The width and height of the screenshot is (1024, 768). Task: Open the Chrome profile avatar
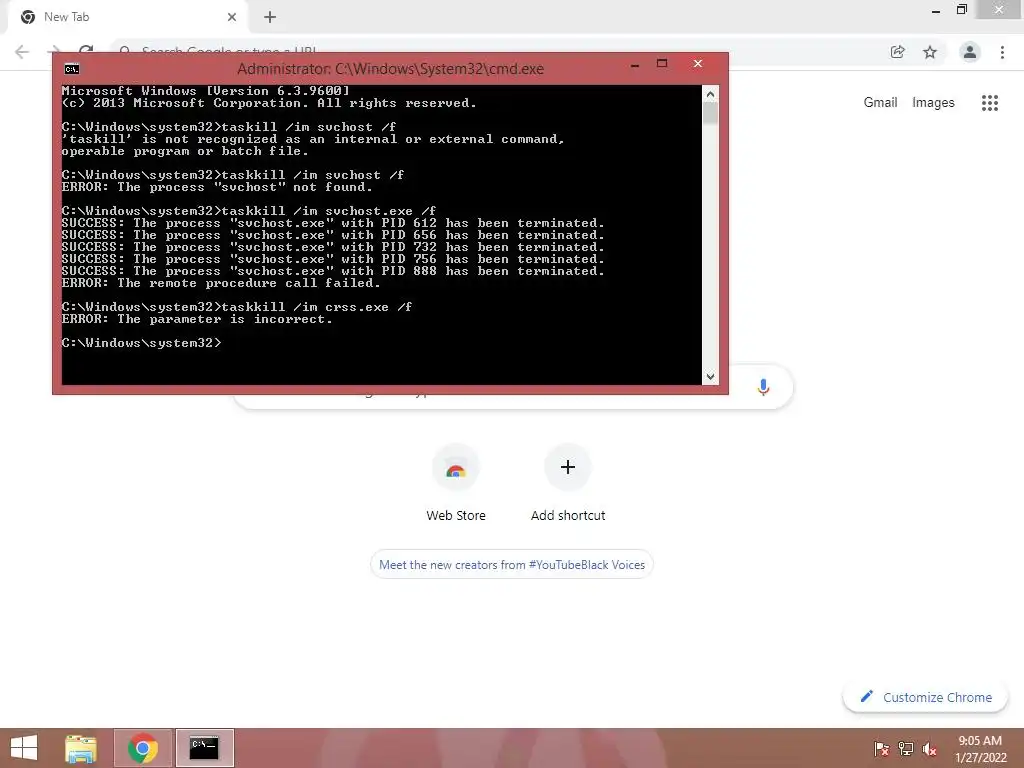[970, 52]
